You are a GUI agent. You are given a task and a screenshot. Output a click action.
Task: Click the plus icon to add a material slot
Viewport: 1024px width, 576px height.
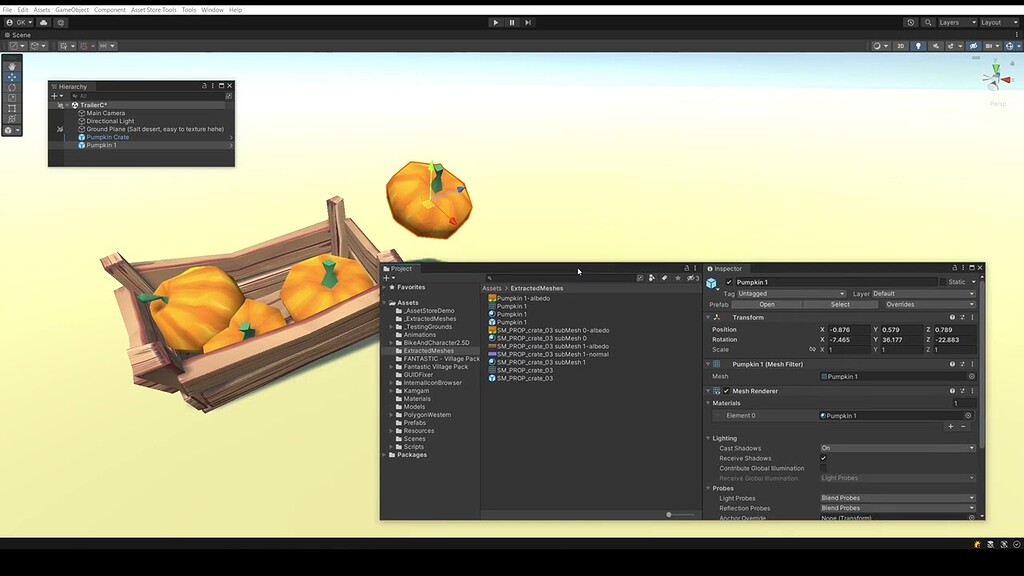[x=950, y=424]
